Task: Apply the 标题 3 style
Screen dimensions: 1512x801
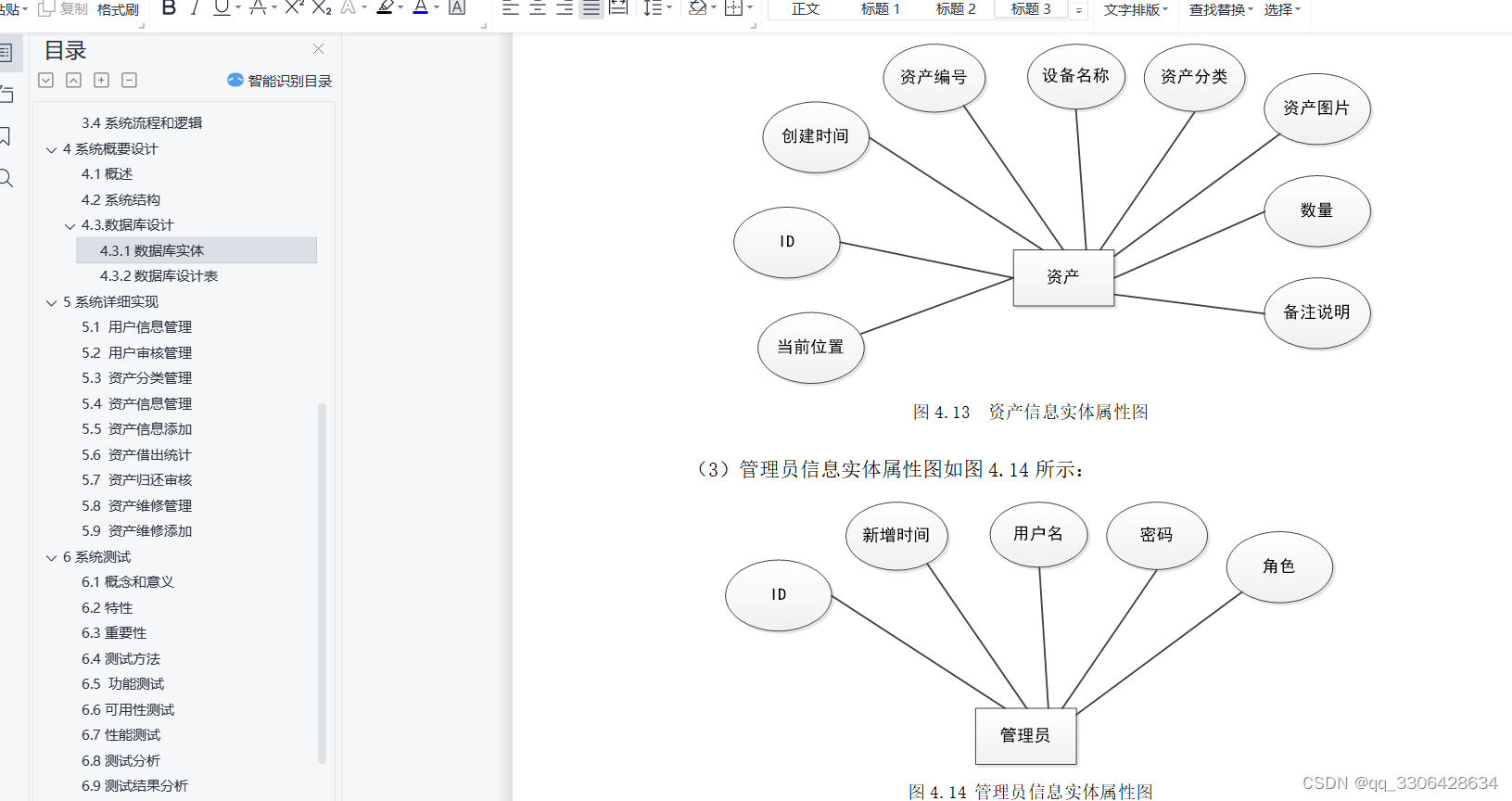Action: pos(1031,9)
